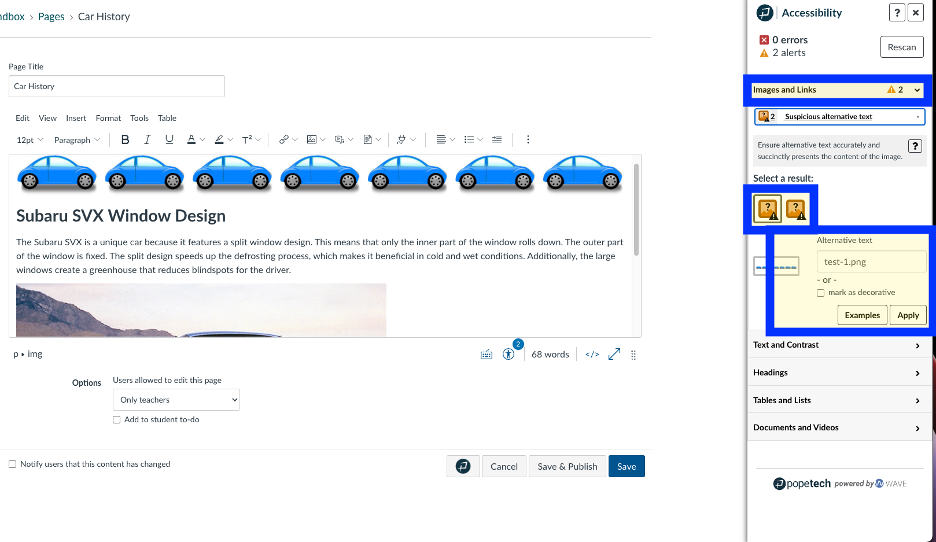Open the Table menu

(167, 118)
